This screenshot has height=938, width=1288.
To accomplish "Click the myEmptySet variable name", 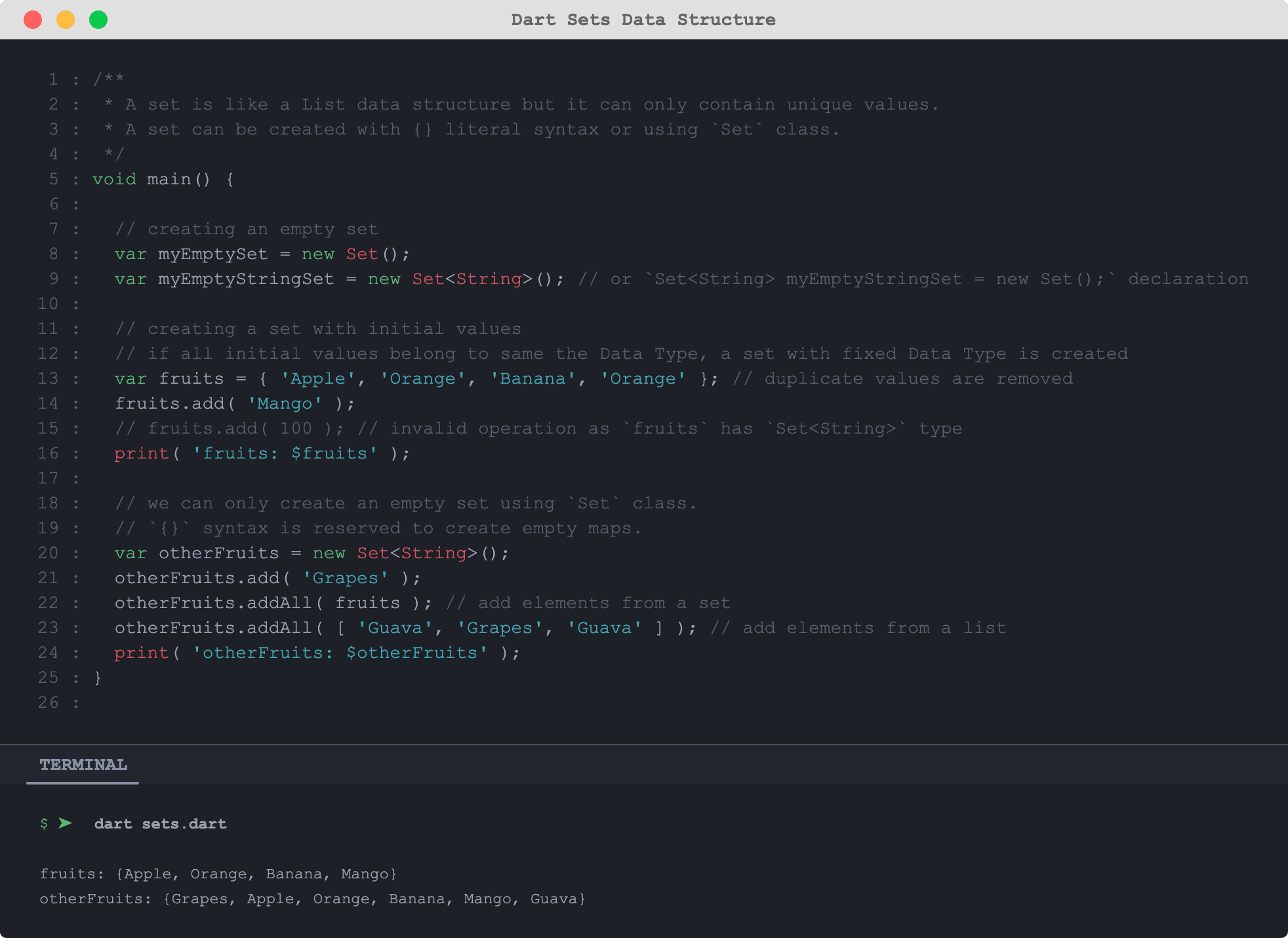I will (x=212, y=254).
